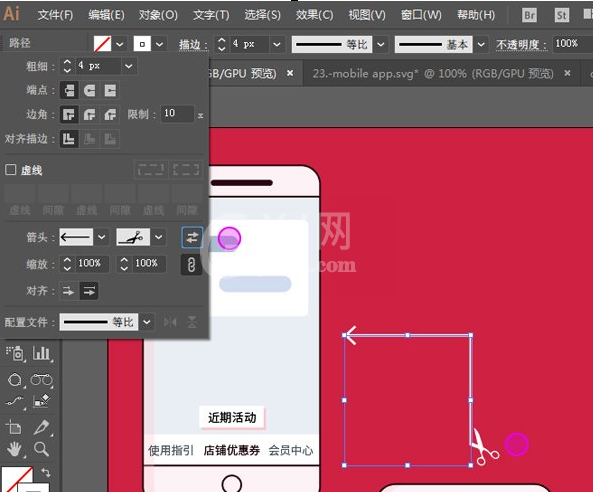
Task: Click 近期活动 label in the phone mockup
Action: (x=232, y=418)
